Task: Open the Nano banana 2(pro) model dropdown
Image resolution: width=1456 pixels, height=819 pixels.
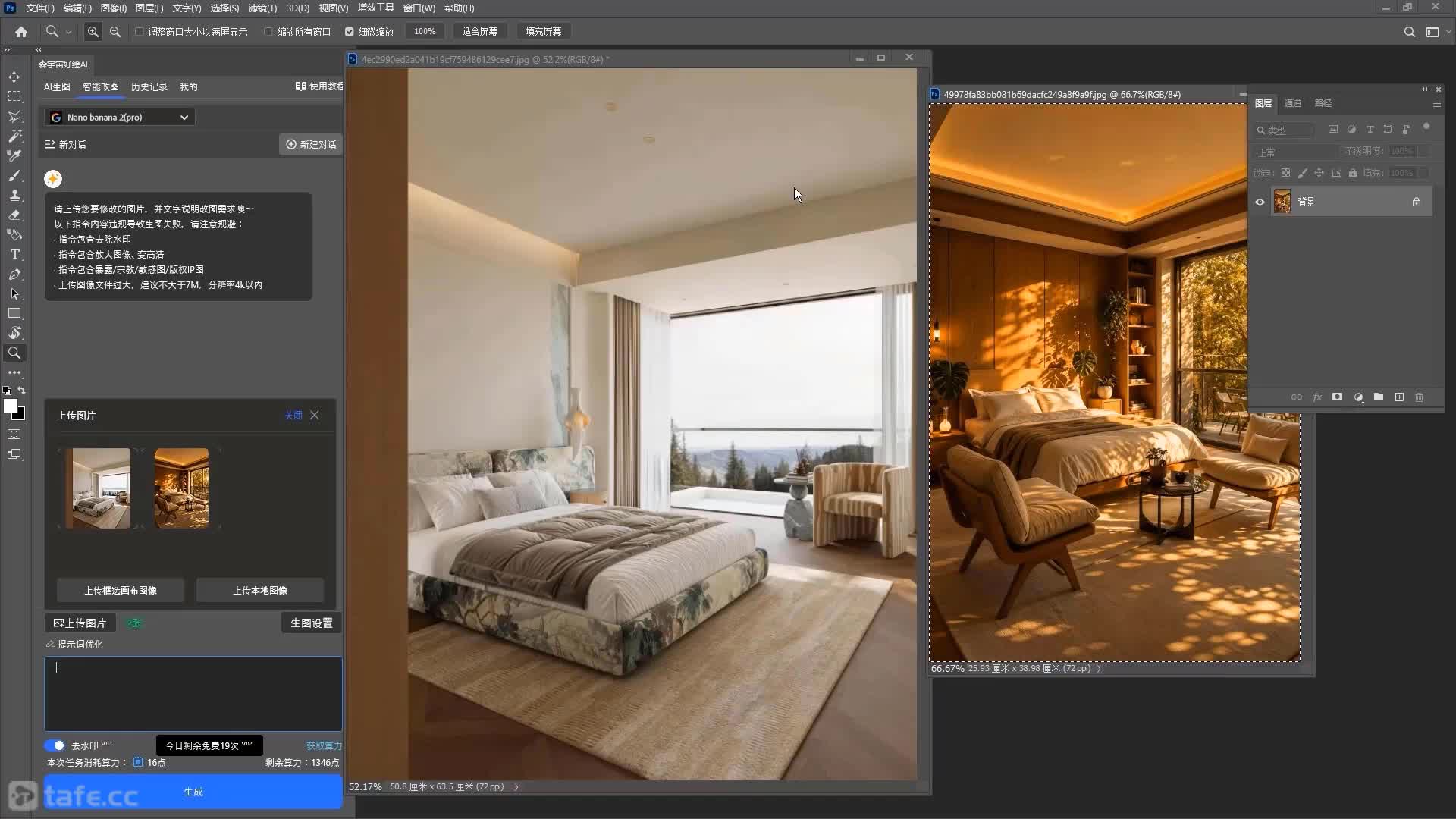Action: pyautogui.click(x=120, y=118)
